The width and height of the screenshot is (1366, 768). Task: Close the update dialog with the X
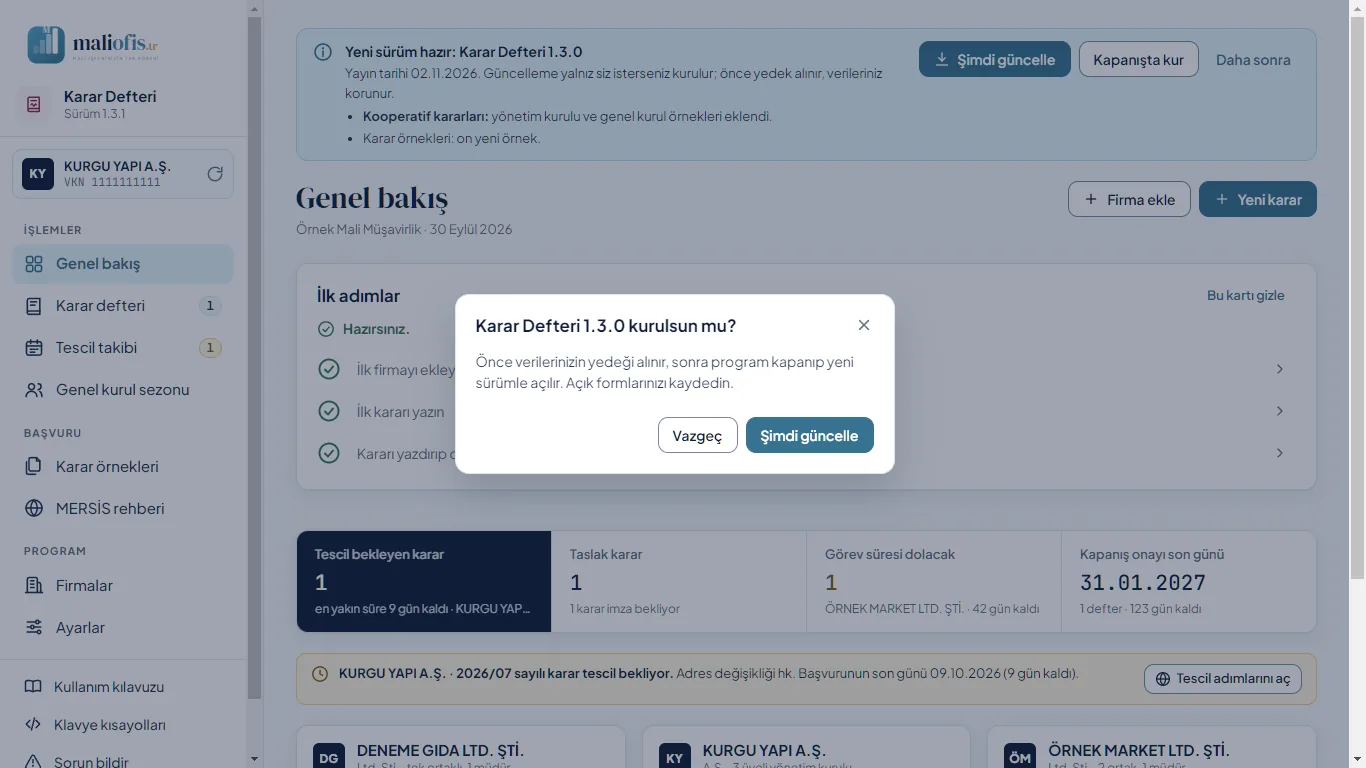[x=864, y=325]
